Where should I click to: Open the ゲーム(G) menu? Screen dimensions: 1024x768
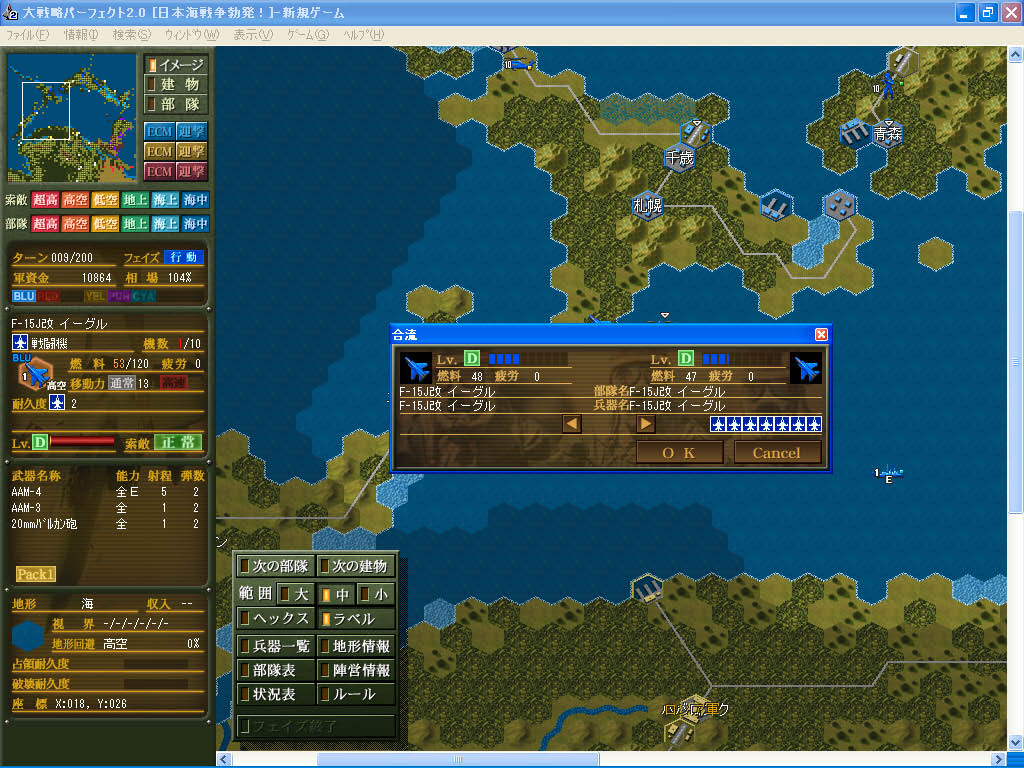point(308,35)
